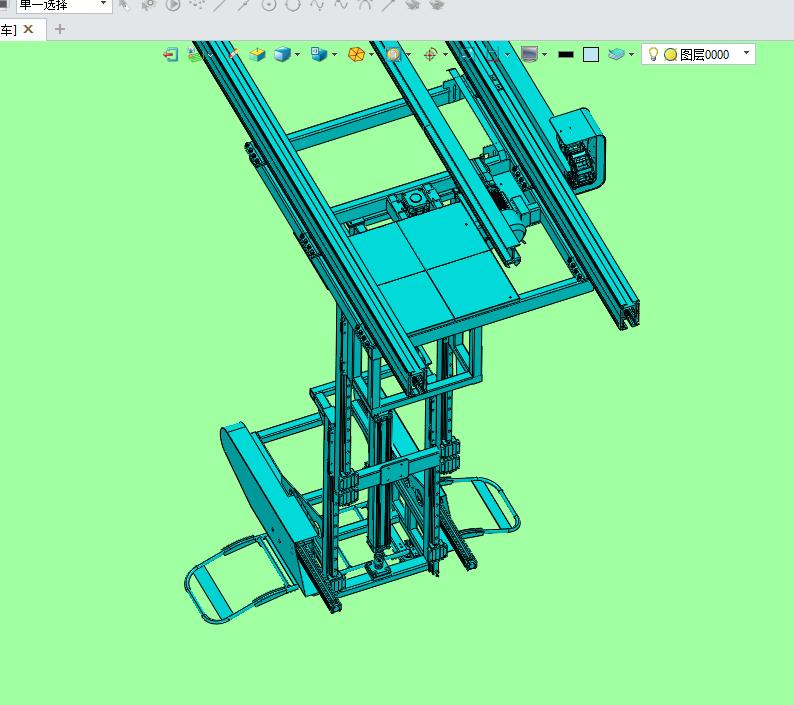The height and width of the screenshot is (705, 794).
Task: Click the light blue color swatch
Action: pyautogui.click(x=591, y=55)
